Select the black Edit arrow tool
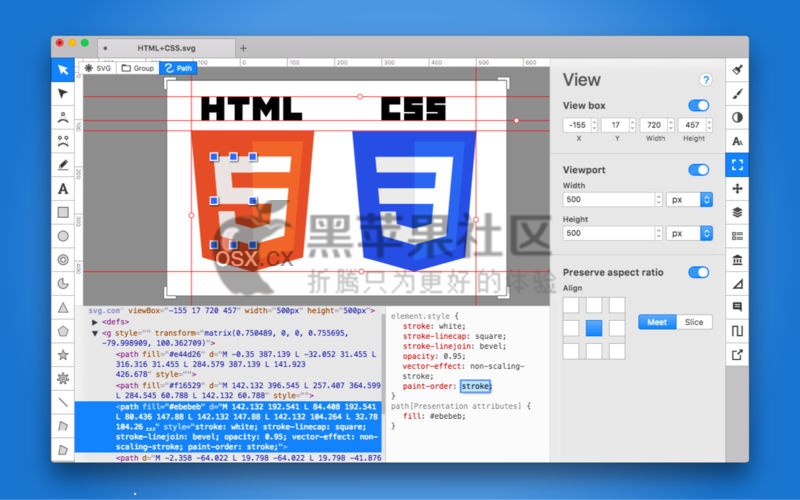Image resolution: width=800 pixels, height=500 pixels. (x=63, y=93)
